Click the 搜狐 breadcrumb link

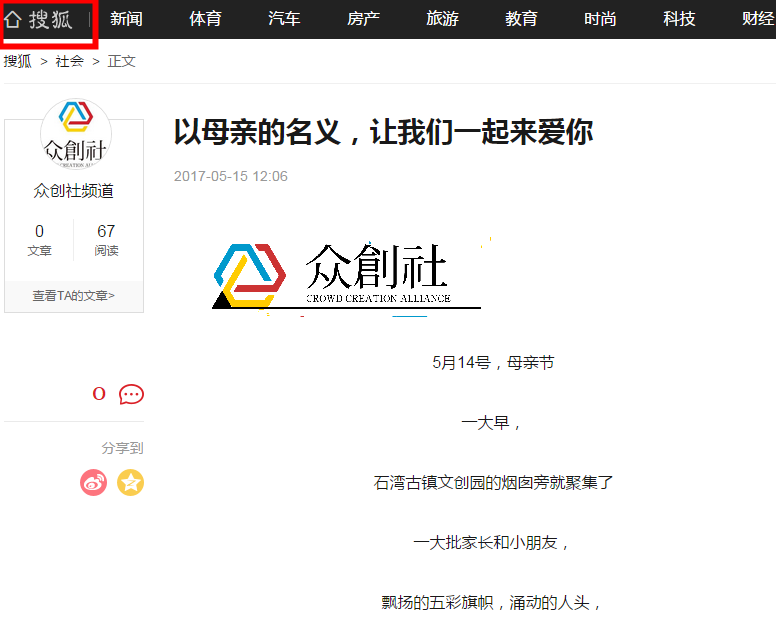point(18,61)
